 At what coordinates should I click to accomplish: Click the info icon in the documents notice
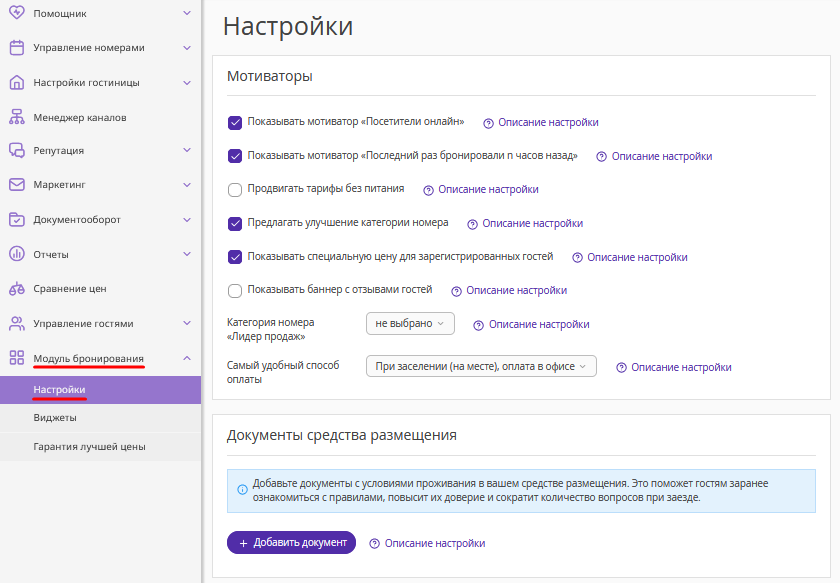point(242,490)
